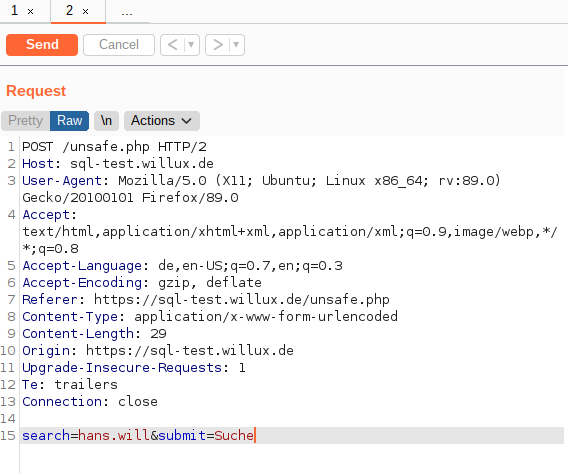Open the forward history dropdown arrow
Image resolution: width=568 pixels, height=473 pixels.
236,45
